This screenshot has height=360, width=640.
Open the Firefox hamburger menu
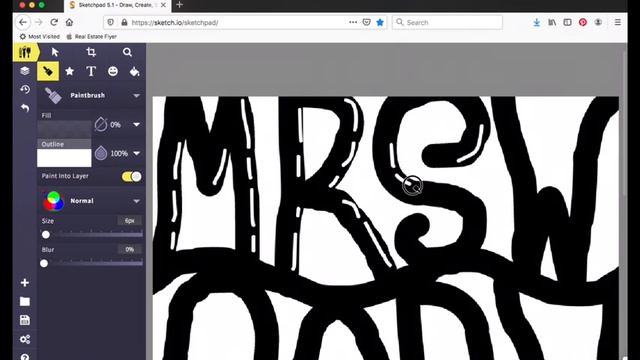tap(618, 22)
